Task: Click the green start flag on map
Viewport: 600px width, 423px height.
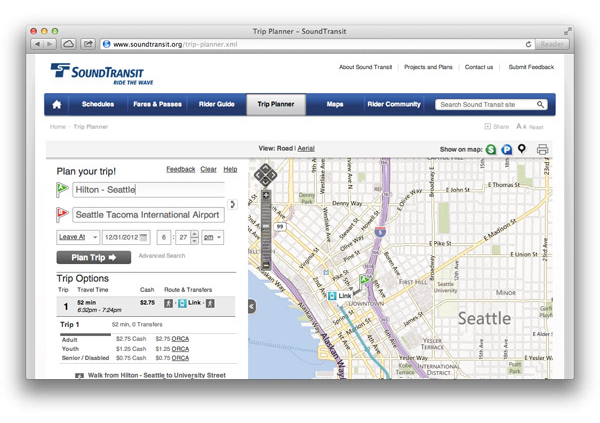Action: pyautogui.click(x=365, y=280)
